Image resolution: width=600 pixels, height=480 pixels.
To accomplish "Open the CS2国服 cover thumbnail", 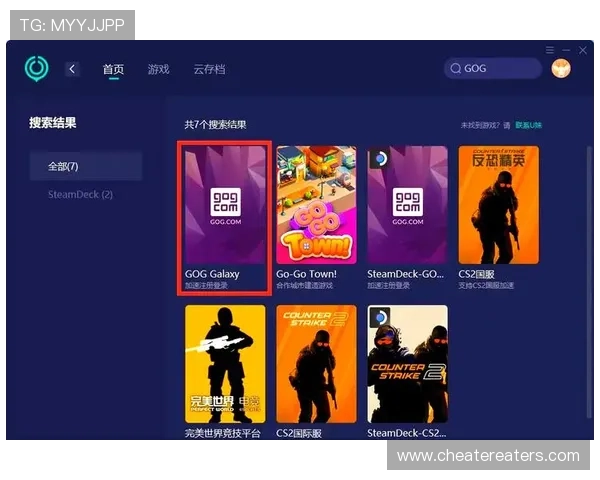I will [x=499, y=205].
